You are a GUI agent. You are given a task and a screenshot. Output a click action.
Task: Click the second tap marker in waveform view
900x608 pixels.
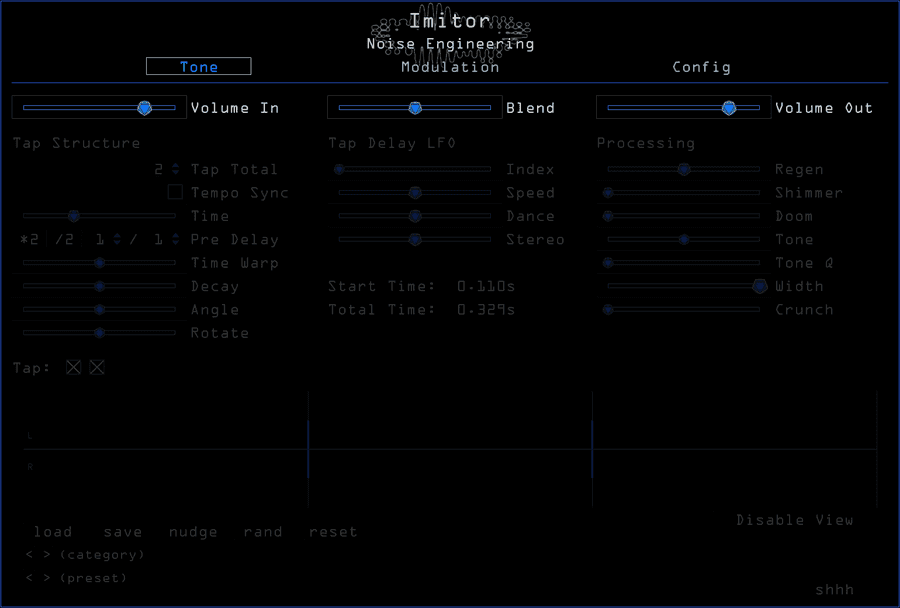click(592, 449)
